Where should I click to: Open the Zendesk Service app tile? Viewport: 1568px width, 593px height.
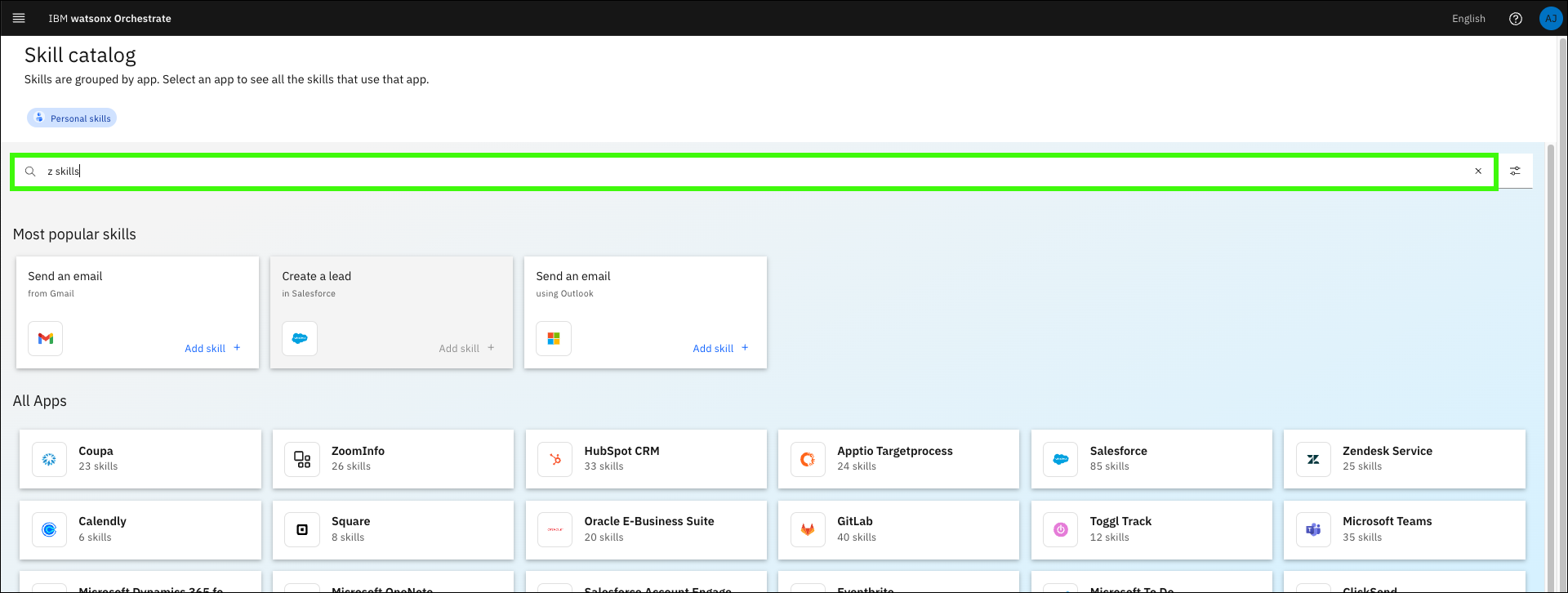[x=1404, y=459]
